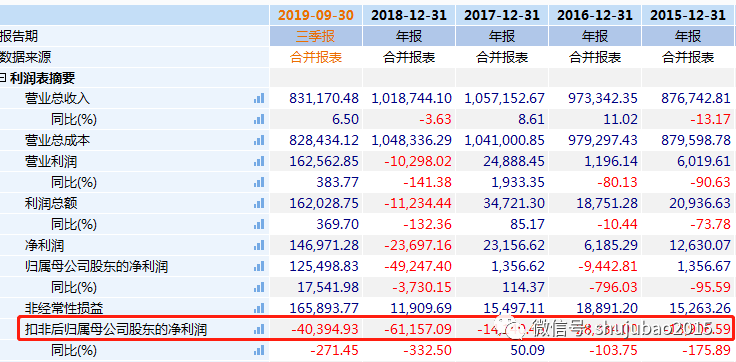The height and width of the screenshot is (362, 736).
Task: Open chart icon for 营业总收入 row
Action: point(259,99)
